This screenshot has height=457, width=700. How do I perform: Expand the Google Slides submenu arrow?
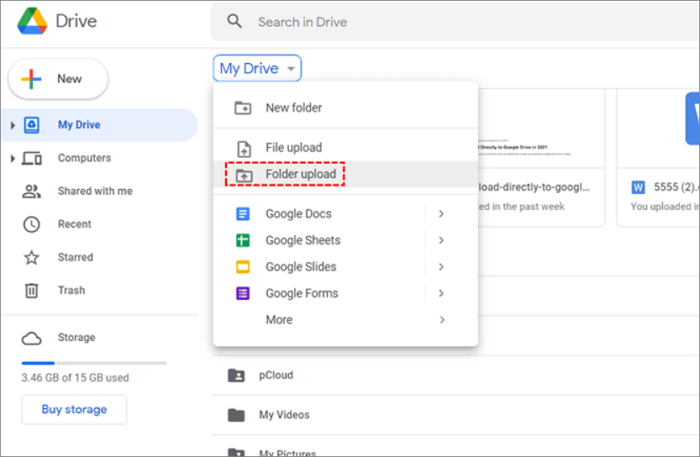point(441,267)
